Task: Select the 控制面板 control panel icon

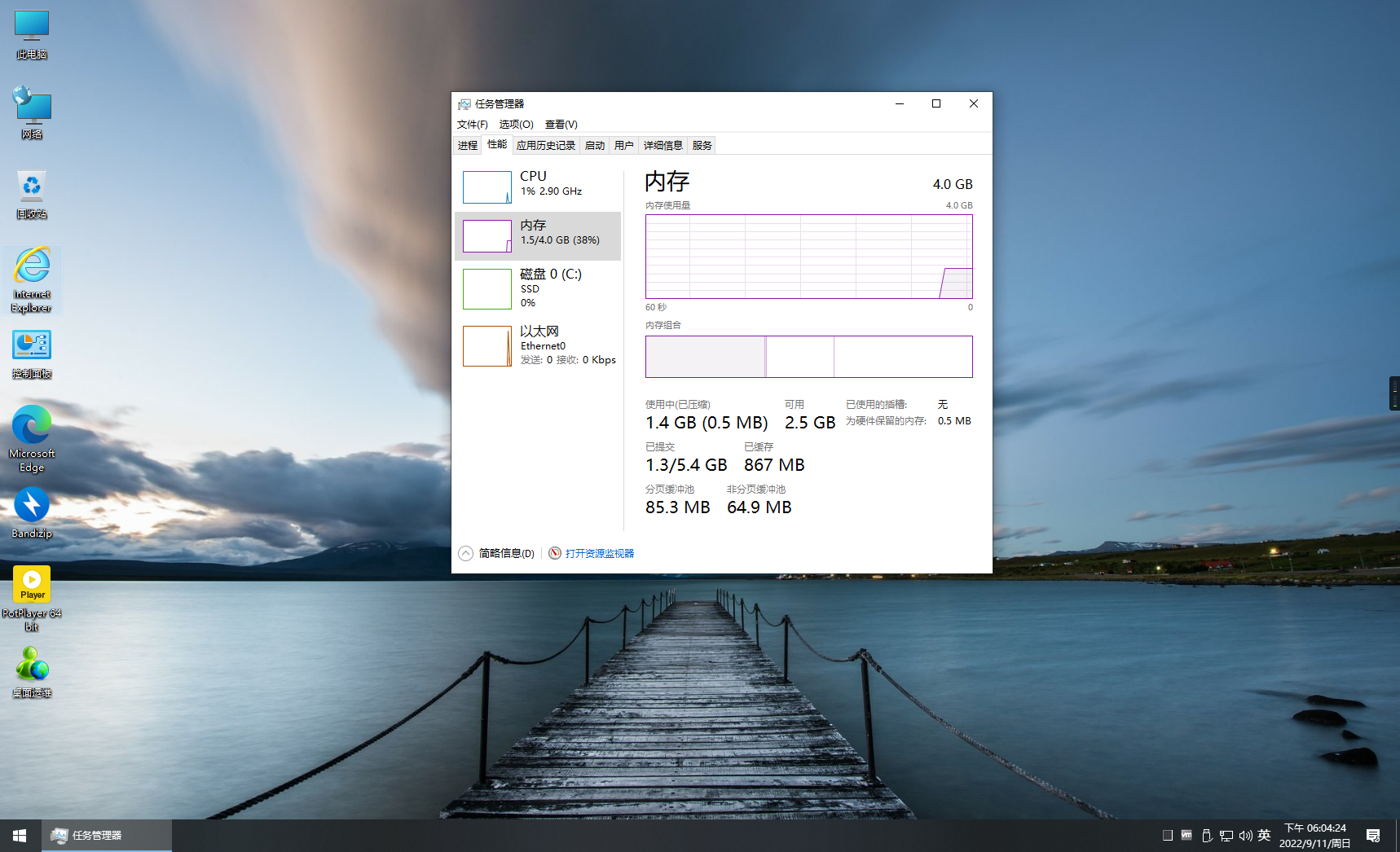Action: [x=32, y=354]
